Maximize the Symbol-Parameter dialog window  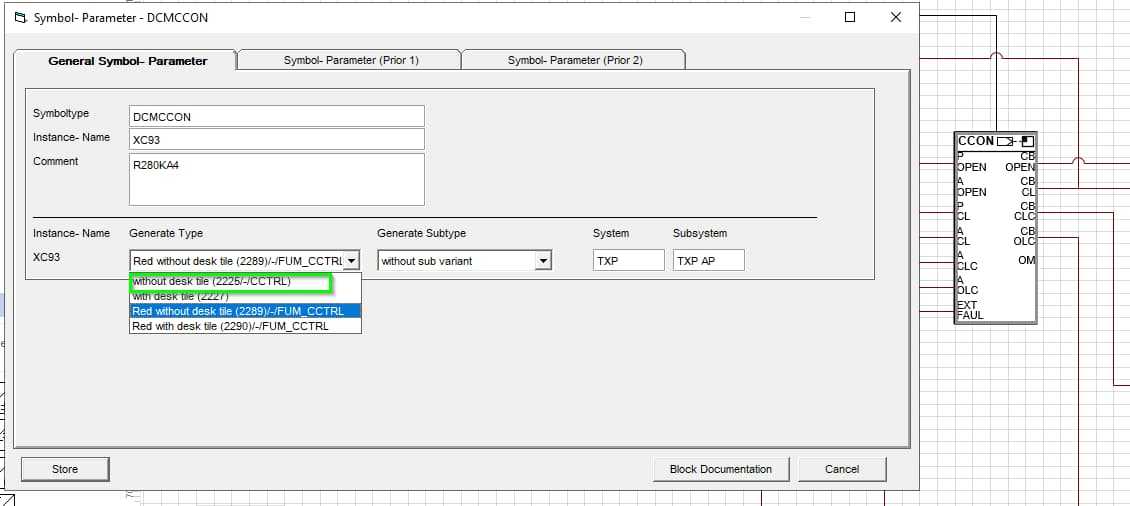[x=850, y=17]
